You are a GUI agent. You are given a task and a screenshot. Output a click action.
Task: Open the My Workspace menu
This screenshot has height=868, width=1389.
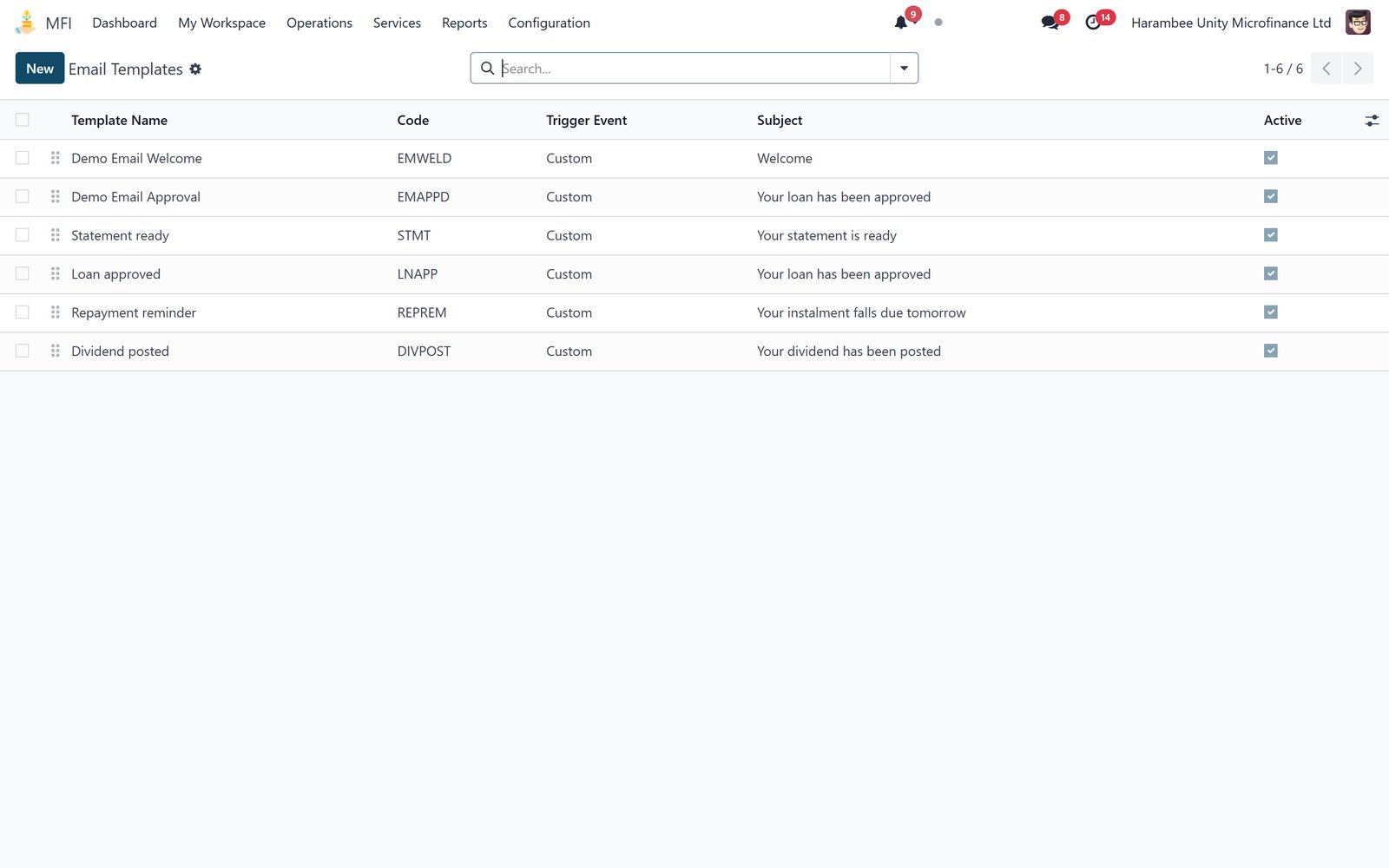tap(222, 23)
